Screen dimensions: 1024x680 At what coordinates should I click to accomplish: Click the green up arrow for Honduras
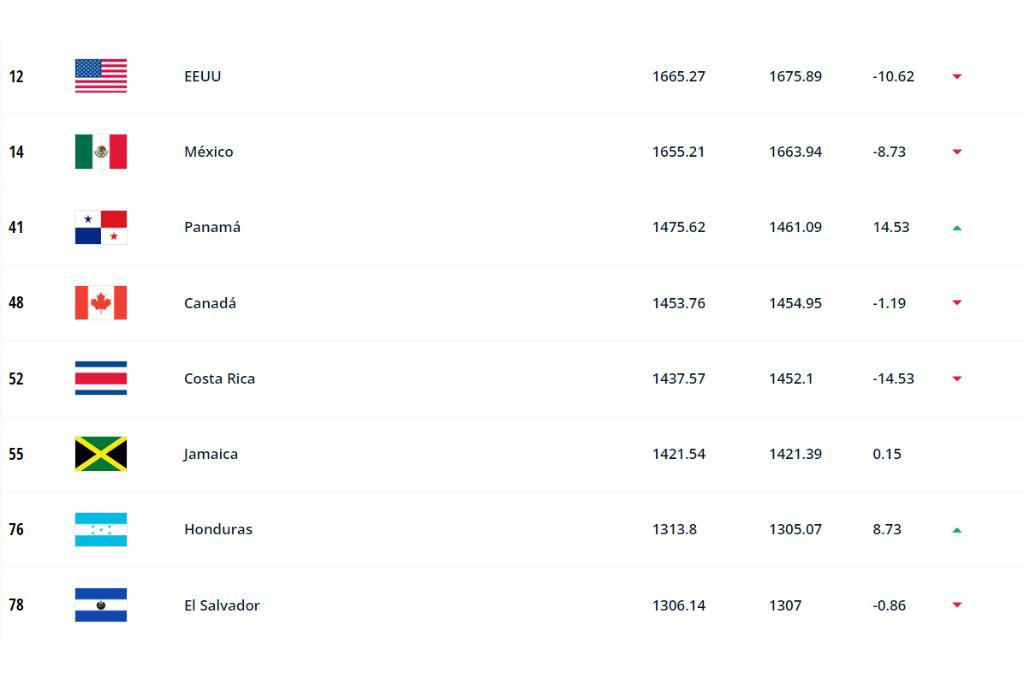957,530
